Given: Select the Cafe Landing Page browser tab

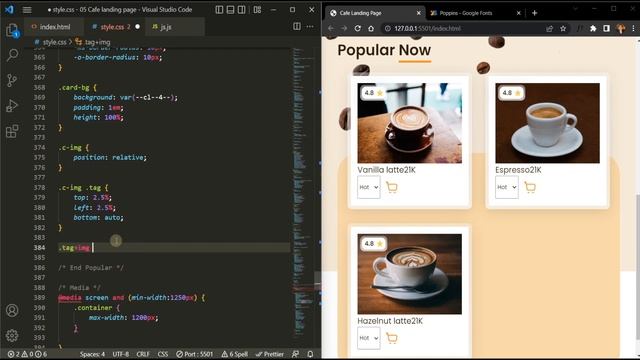Looking at the screenshot, I should [x=375, y=13].
